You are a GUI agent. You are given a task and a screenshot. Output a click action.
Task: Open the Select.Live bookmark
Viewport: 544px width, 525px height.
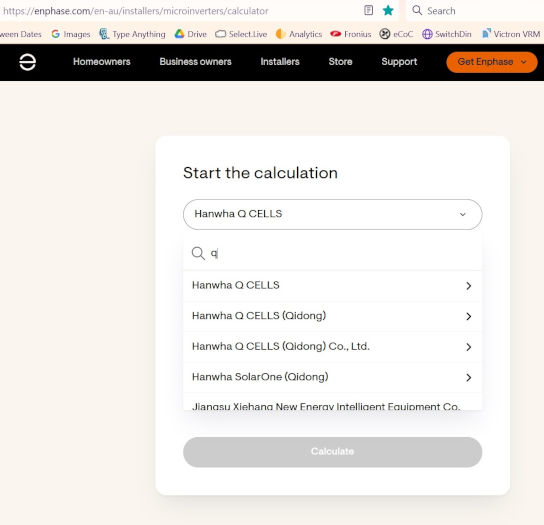coord(241,34)
